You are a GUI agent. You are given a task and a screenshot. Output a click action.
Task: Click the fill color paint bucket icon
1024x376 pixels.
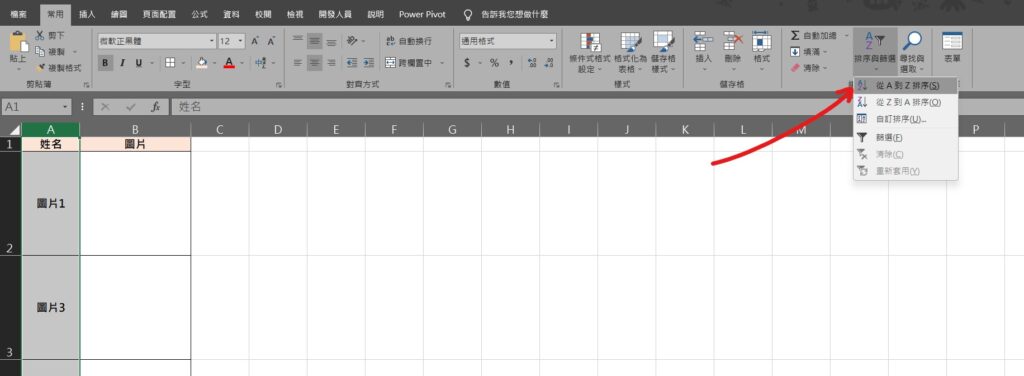202,63
